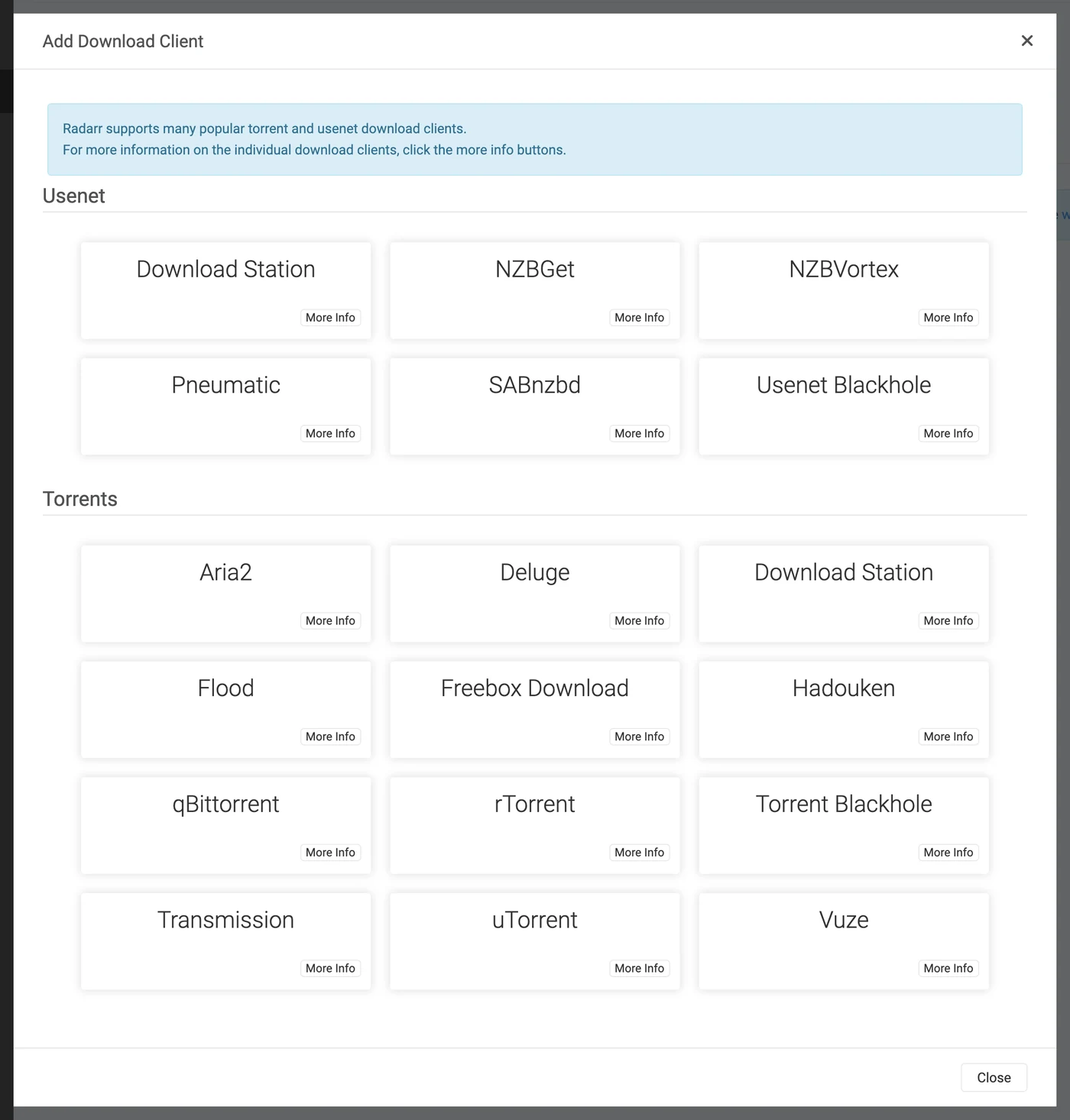
Task: Pick the Transmission client card
Action: pos(225,941)
